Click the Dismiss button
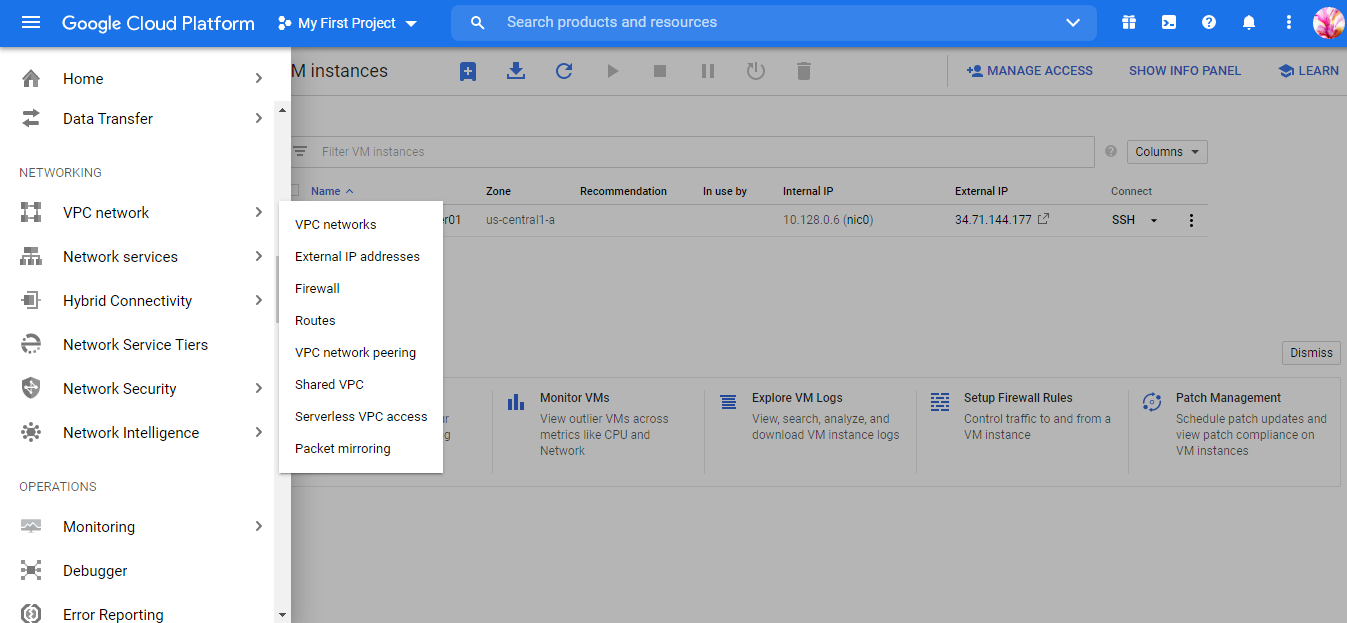This screenshot has width=1347, height=623. [1311, 353]
